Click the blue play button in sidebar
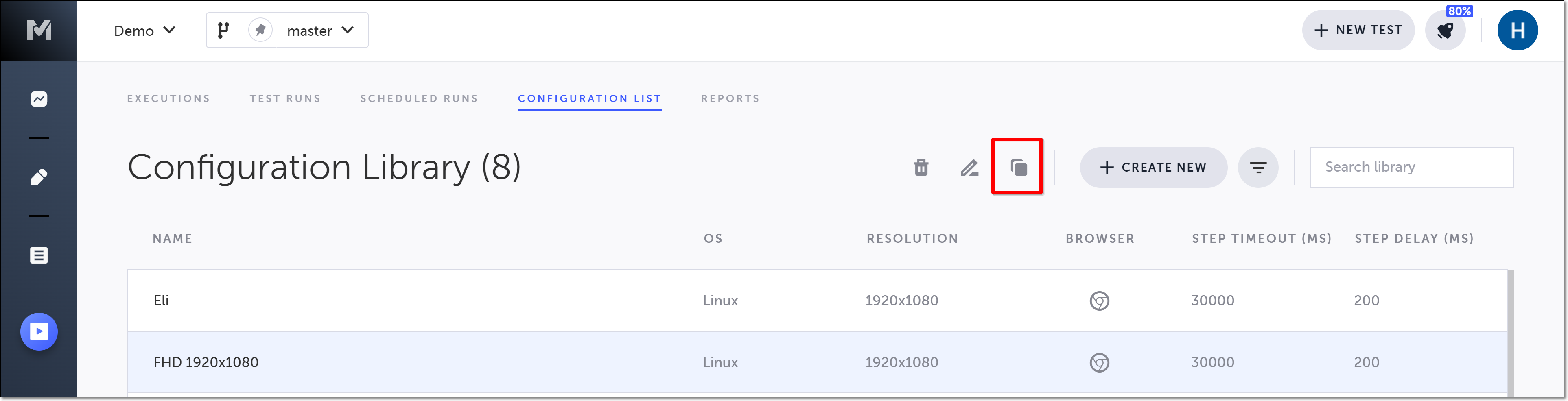This screenshot has height=401, width=1568. tap(39, 331)
